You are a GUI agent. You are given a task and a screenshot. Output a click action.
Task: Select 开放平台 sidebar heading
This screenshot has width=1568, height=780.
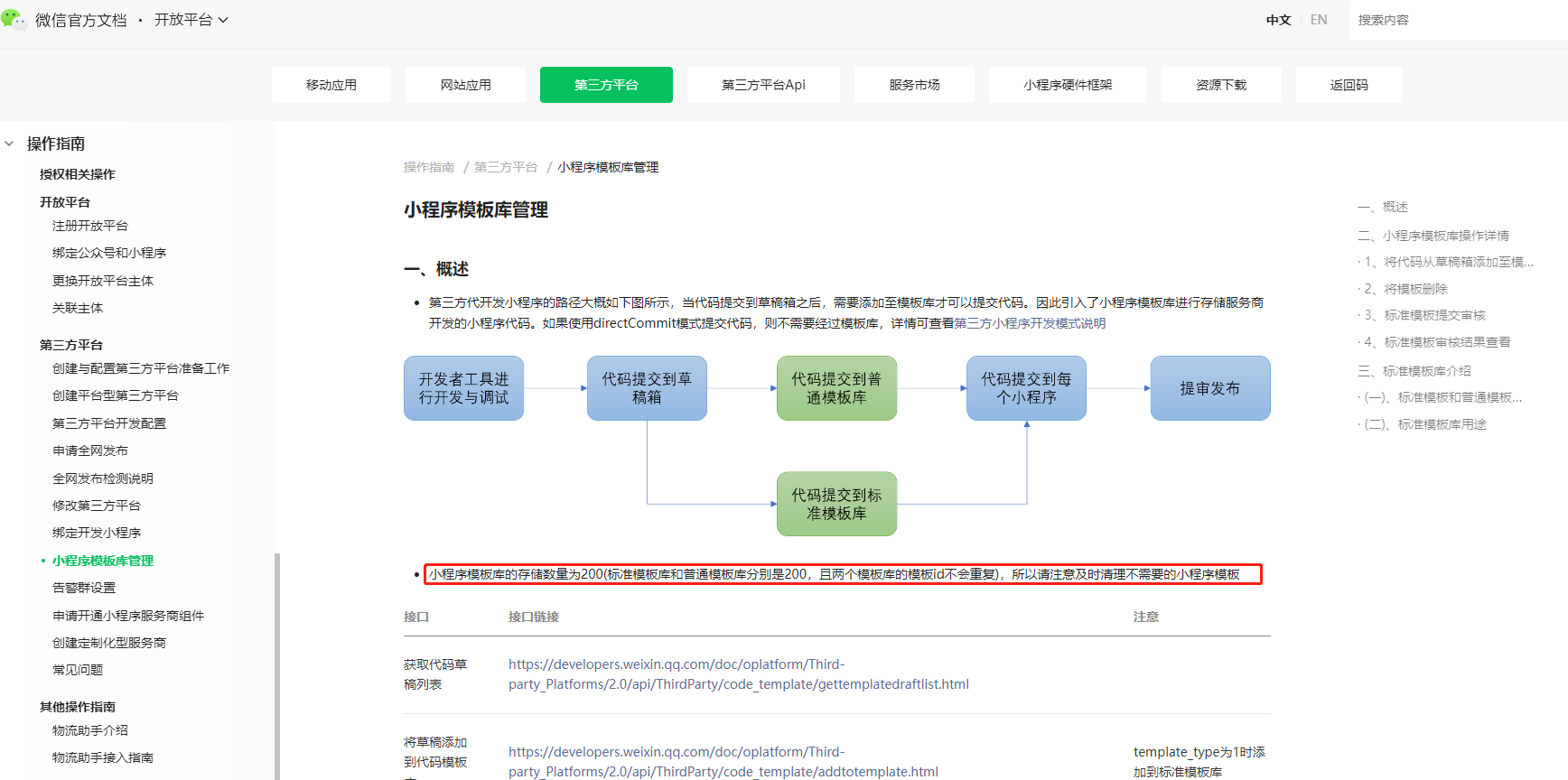65,202
